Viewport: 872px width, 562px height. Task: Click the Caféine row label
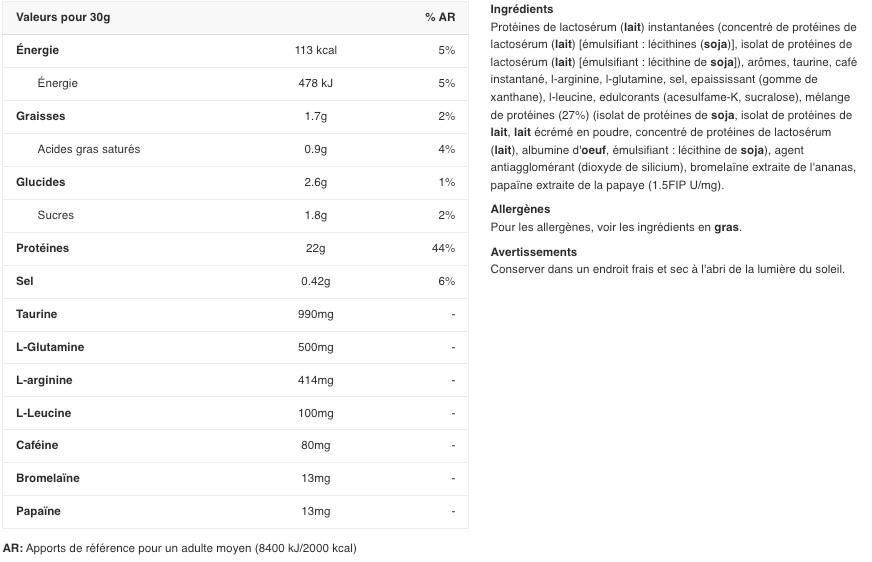[37, 445]
